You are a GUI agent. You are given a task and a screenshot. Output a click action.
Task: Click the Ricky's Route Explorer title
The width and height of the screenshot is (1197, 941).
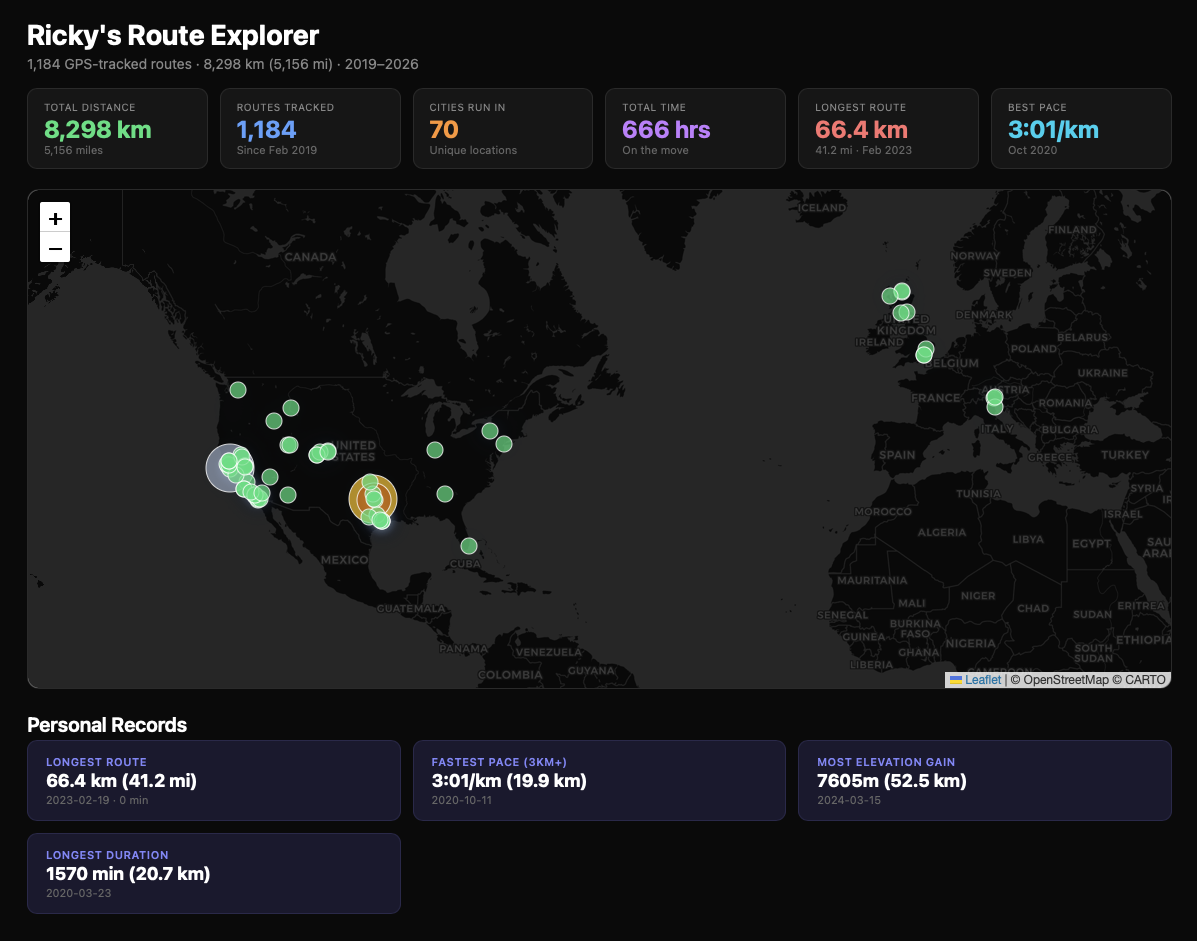pyautogui.click(x=173, y=35)
